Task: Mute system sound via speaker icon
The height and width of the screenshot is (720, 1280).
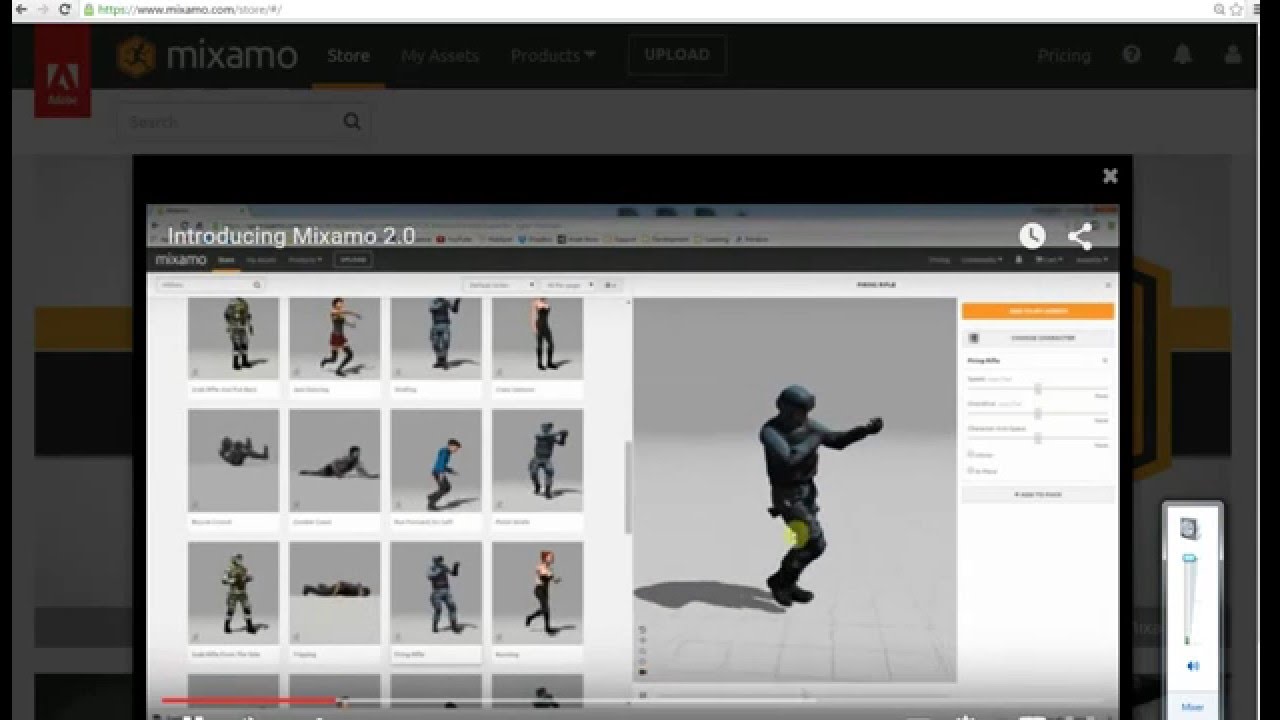Action: 1192,666
